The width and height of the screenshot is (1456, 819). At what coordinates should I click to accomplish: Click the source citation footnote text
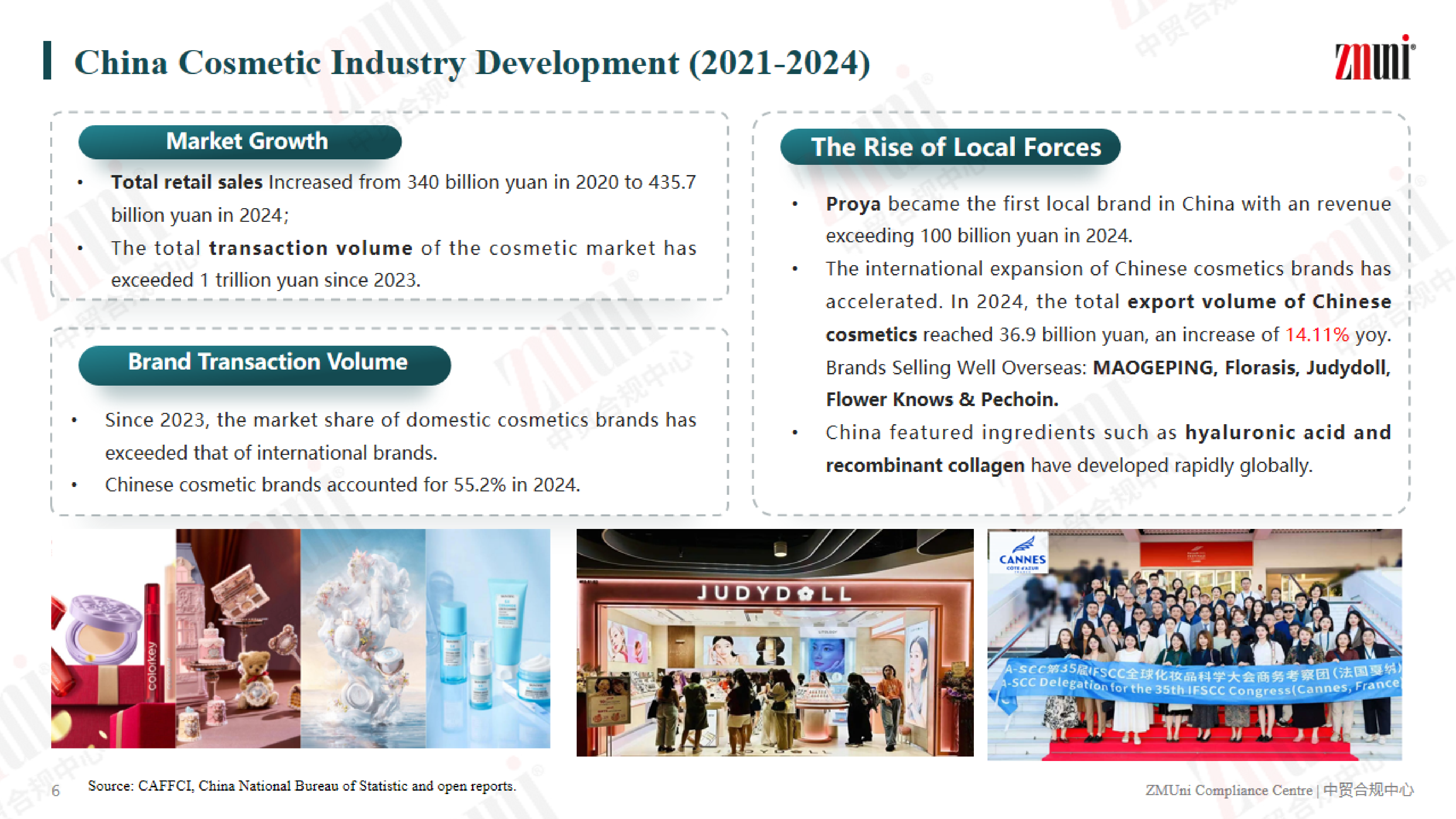pos(302,786)
